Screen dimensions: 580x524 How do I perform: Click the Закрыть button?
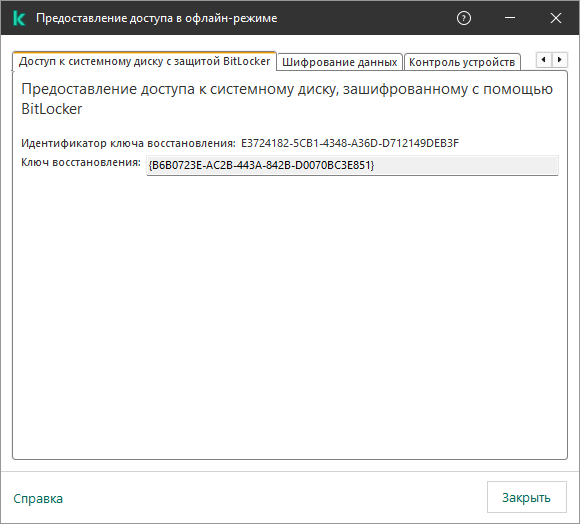(x=526, y=497)
